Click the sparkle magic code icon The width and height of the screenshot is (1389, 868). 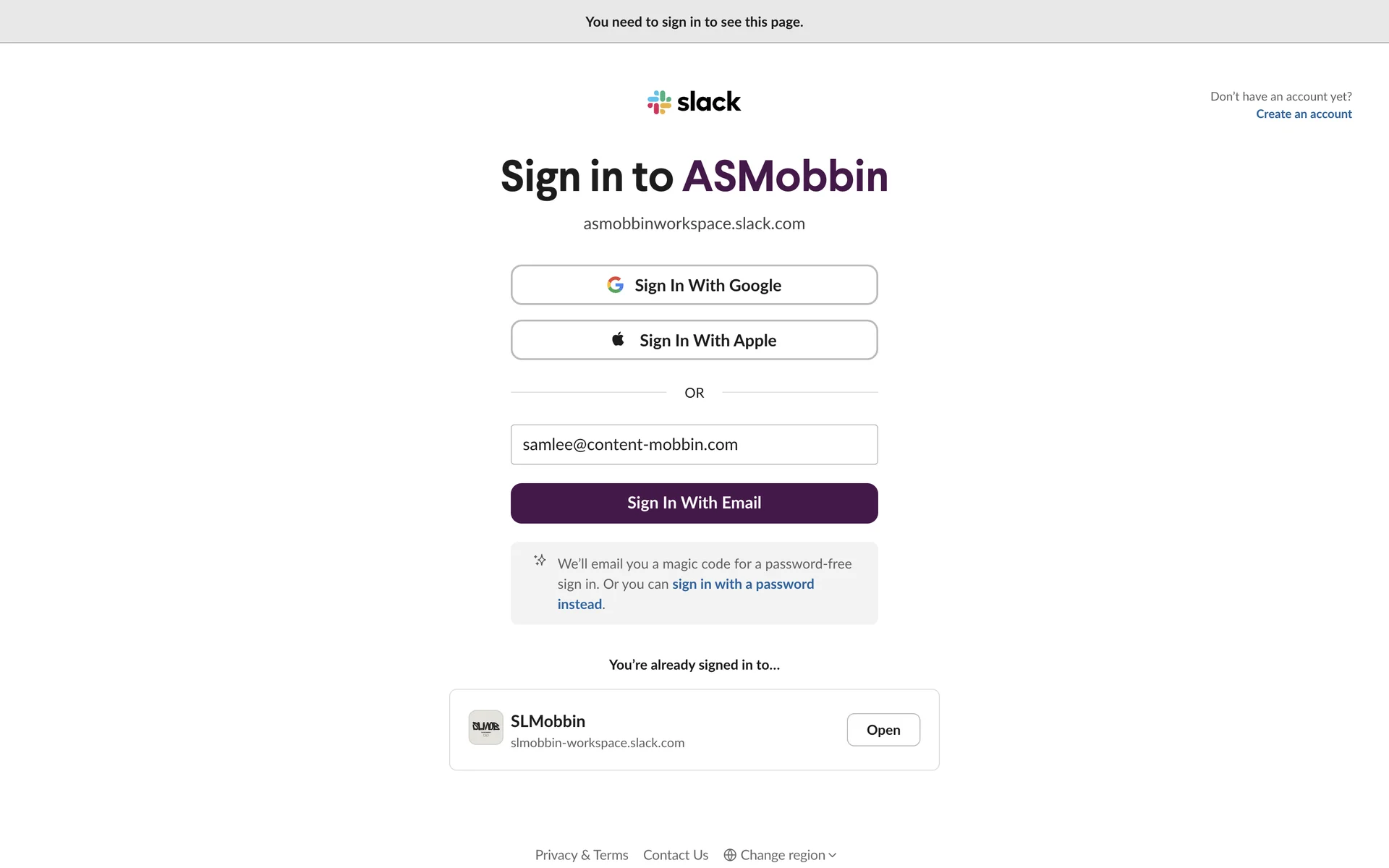(540, 561)
